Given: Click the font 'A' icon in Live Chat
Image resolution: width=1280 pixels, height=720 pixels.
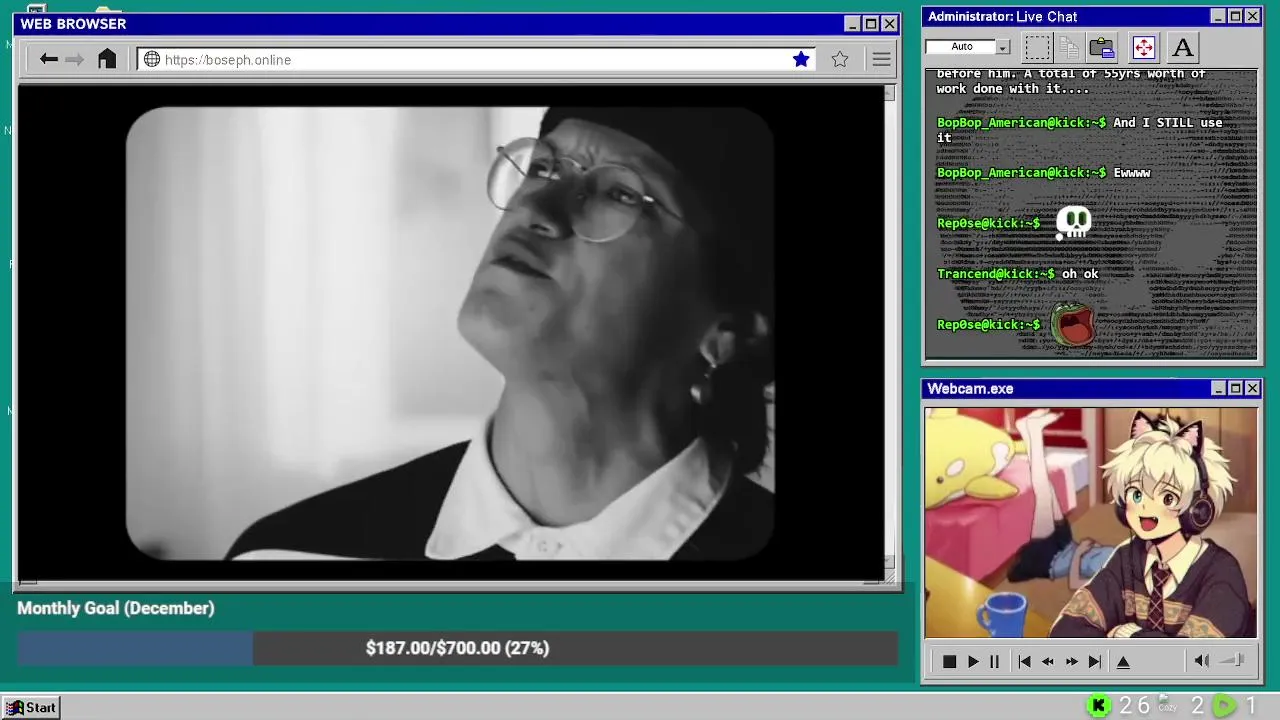Looking at the screenshot, I should [x=1183, y=47].
